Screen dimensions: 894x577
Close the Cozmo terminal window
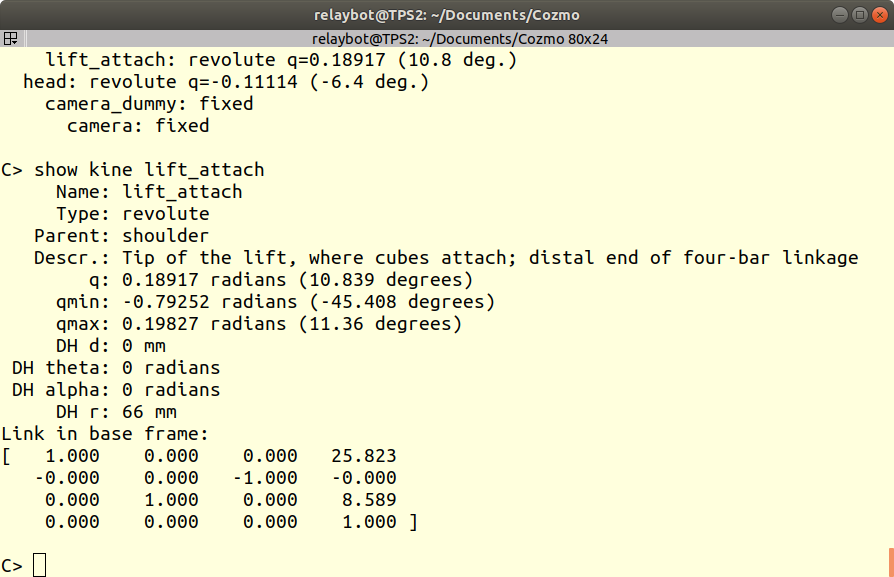tap(880, 15)
